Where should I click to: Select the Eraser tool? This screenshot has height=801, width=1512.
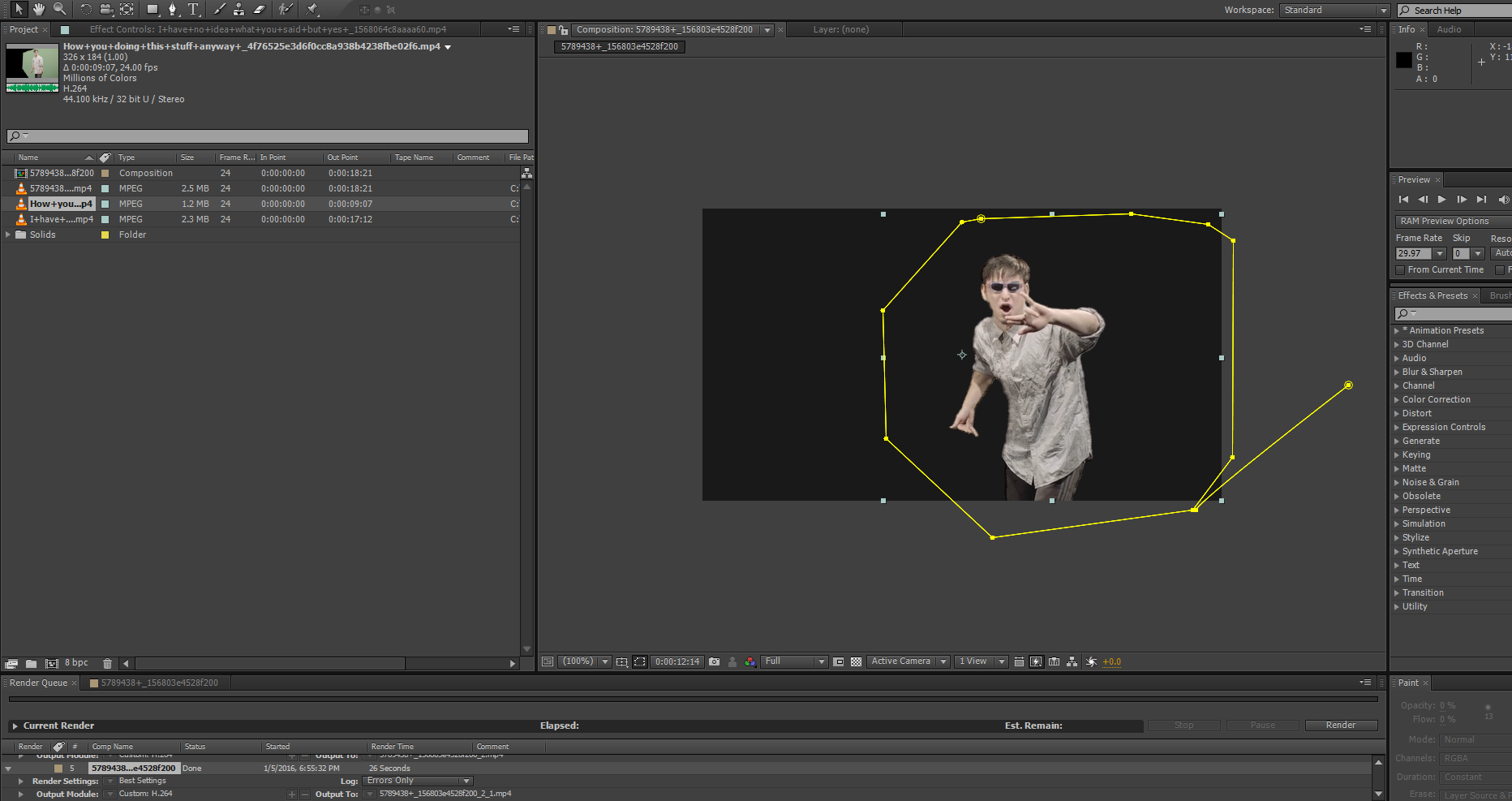click(260, 10)
